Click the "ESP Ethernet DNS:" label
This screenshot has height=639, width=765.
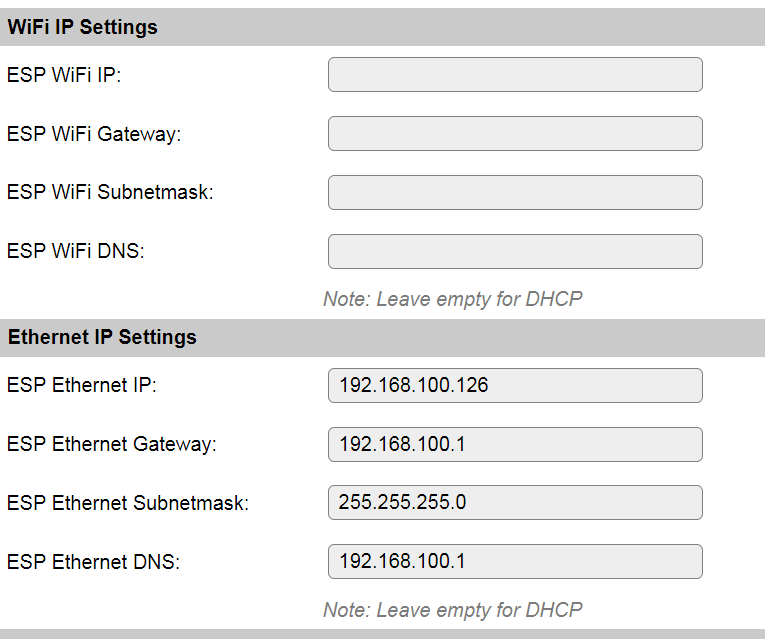pos(94,562)
